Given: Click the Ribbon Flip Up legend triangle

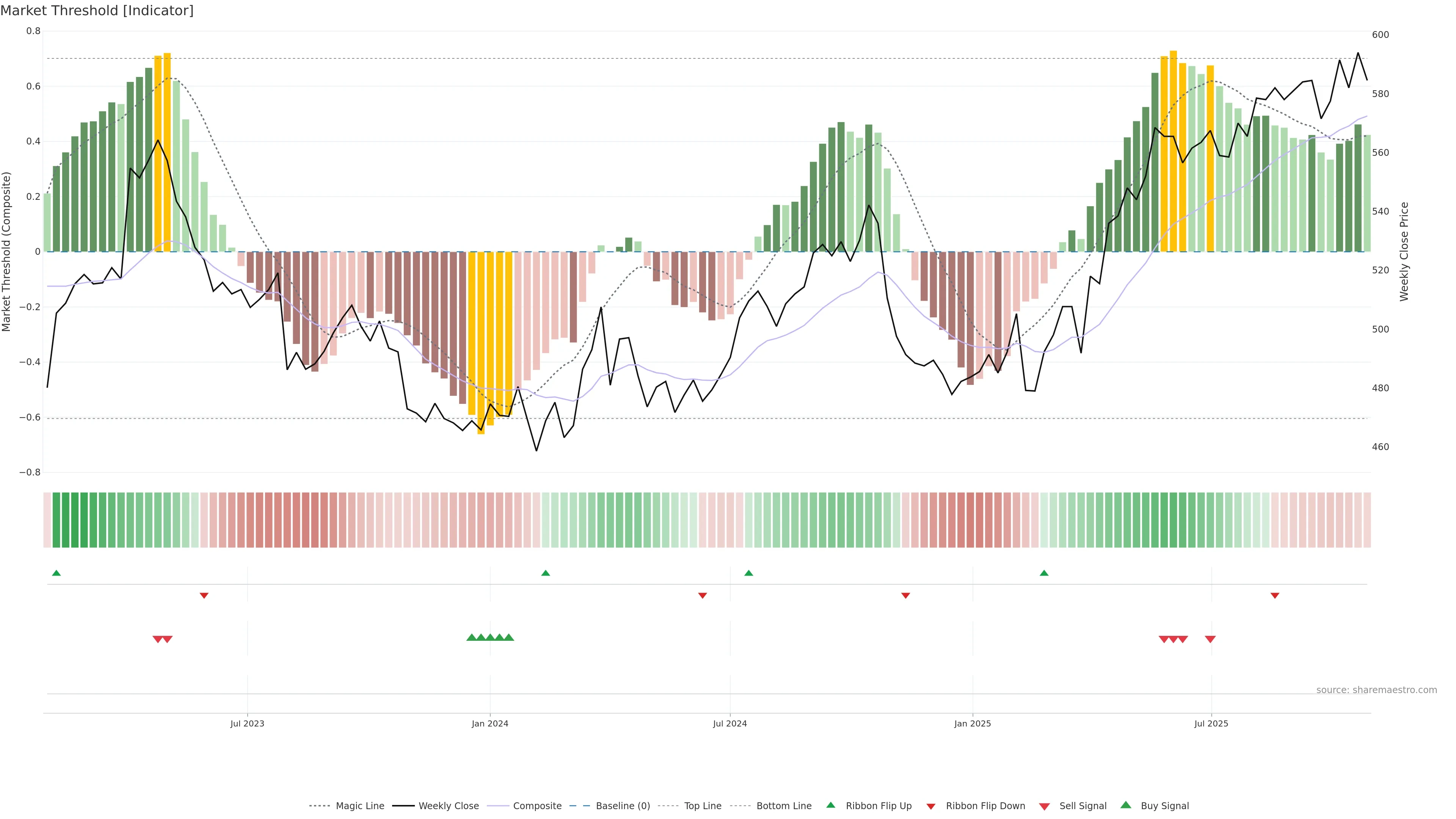Looking at the screenshot, I should [x=830, y=805].
